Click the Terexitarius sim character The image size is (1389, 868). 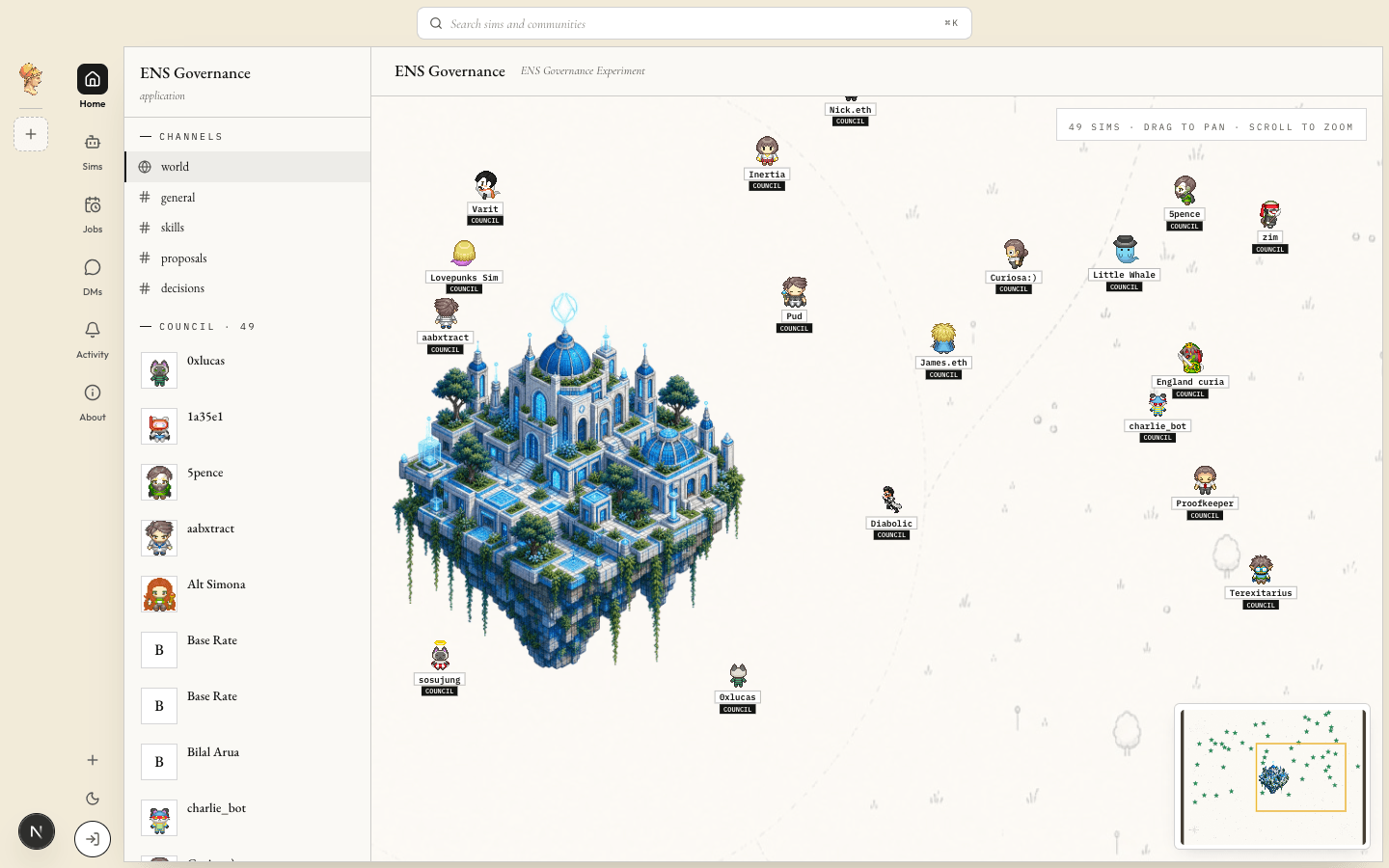(1261, 570)
